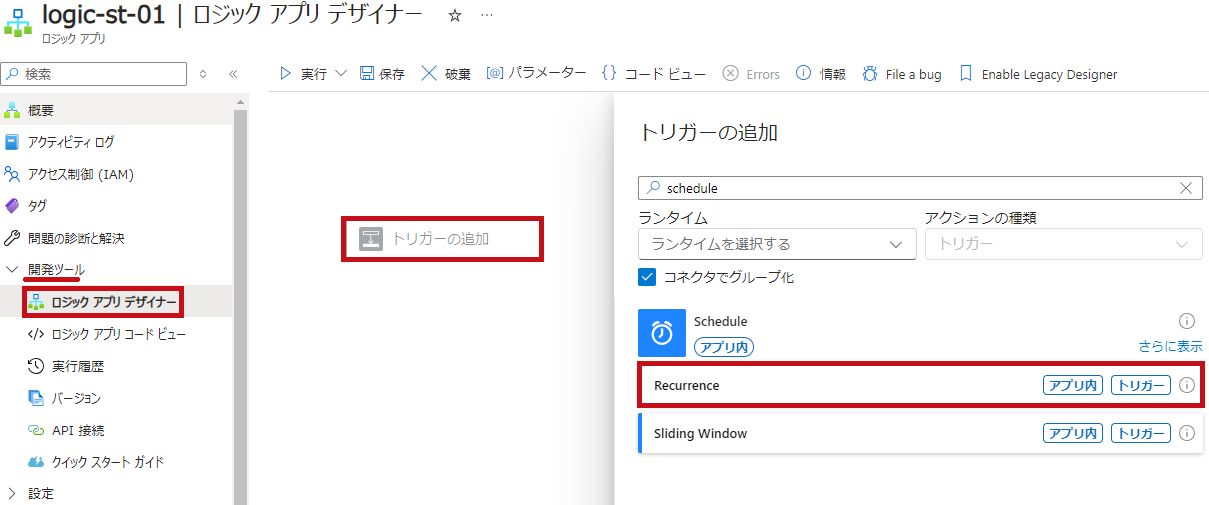This screenshot has width=1209, height=505.
Task: Open 問題の診断と解決 in sidebar
Action: point(116,238)
